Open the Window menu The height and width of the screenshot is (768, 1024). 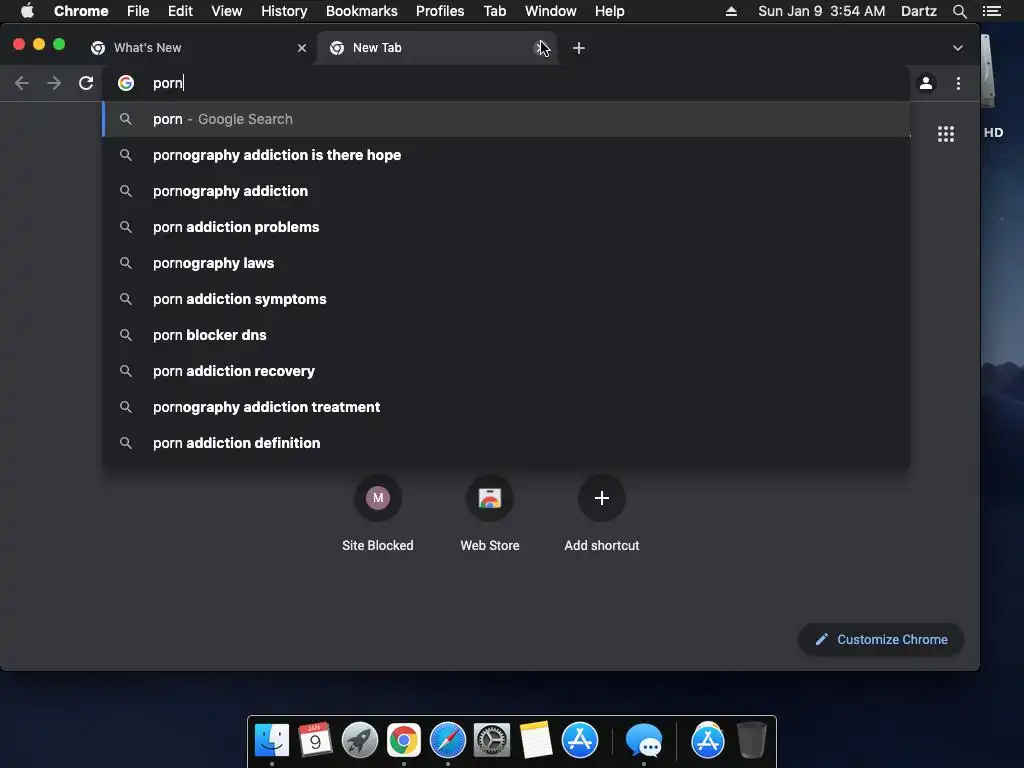coord(551,11)
